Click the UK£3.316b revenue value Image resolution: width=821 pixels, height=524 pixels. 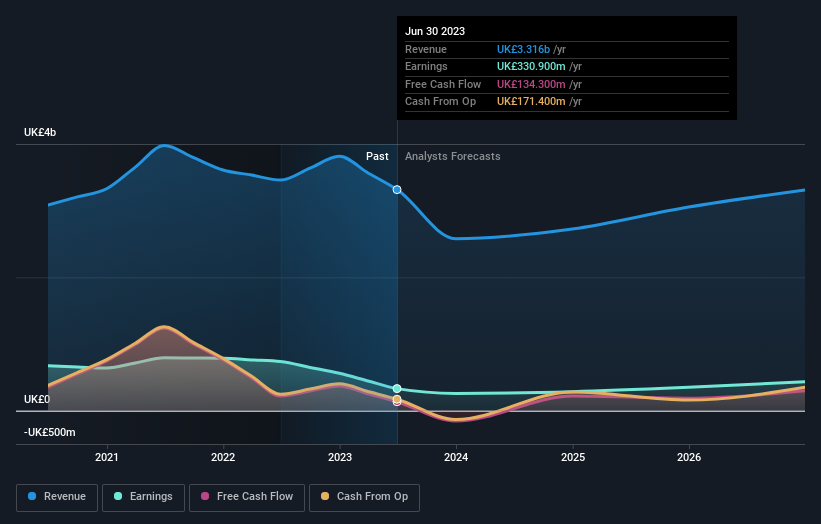523,49
